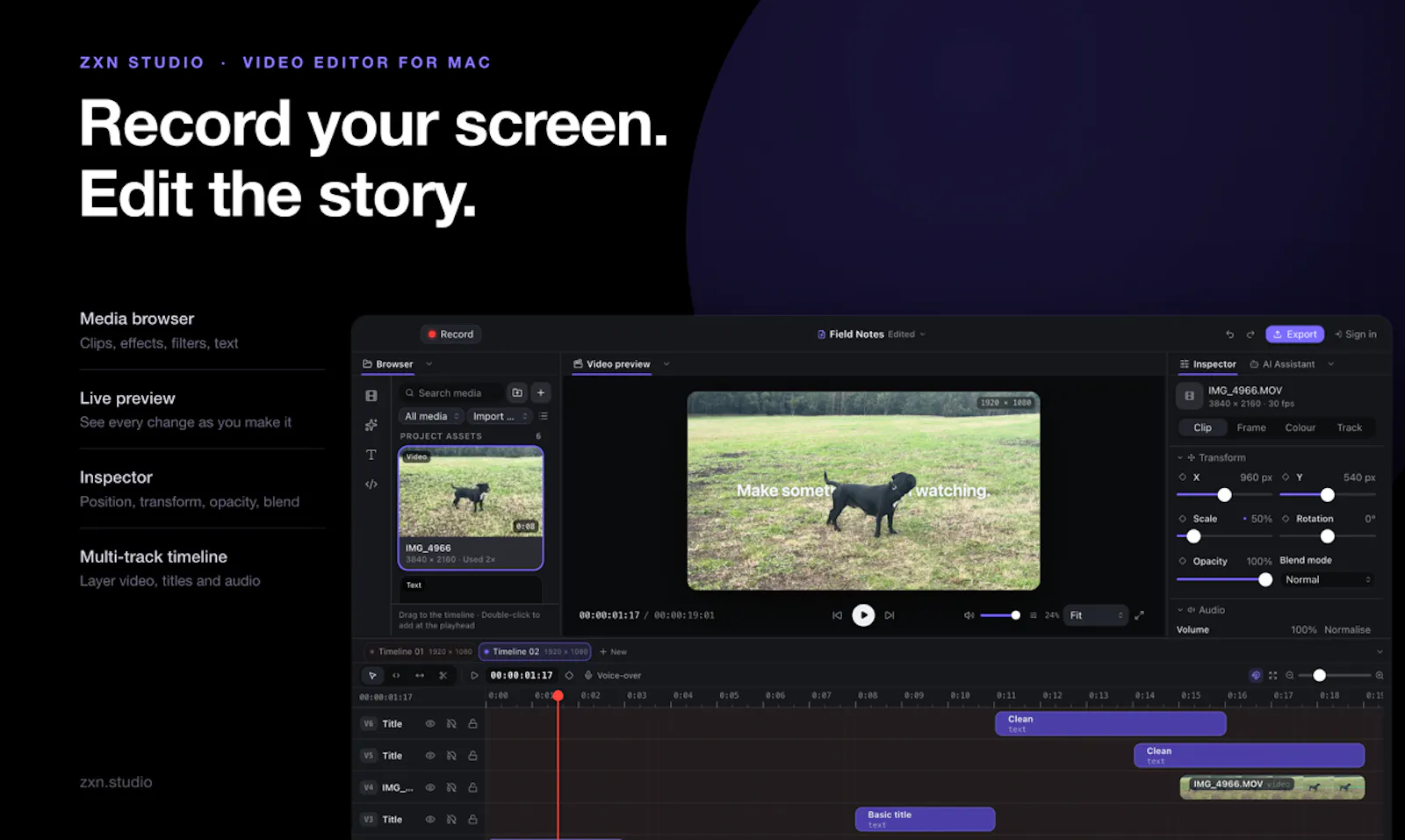Skip to previous frame in preview
The image size is (1405, 840).
837,615
